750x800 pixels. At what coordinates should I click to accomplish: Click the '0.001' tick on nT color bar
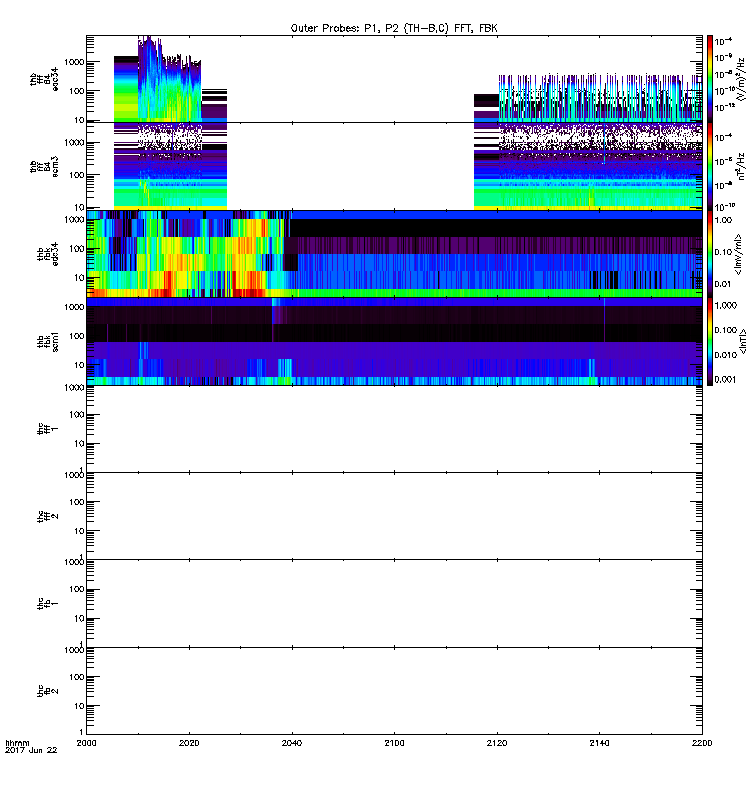(726, 379)
